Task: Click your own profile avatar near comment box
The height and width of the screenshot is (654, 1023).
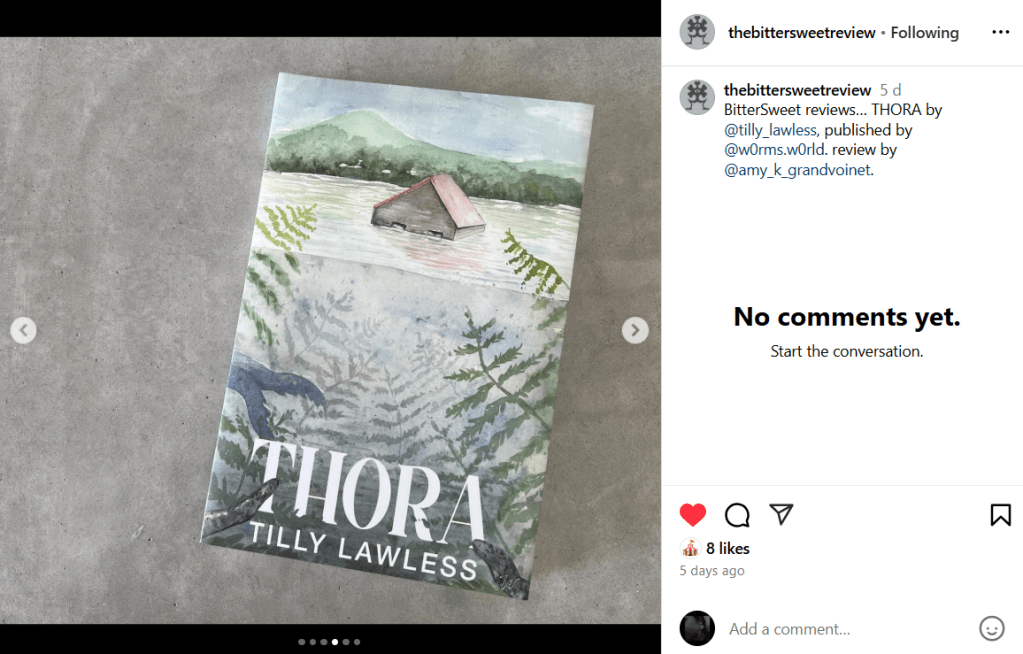Action: 697,629
